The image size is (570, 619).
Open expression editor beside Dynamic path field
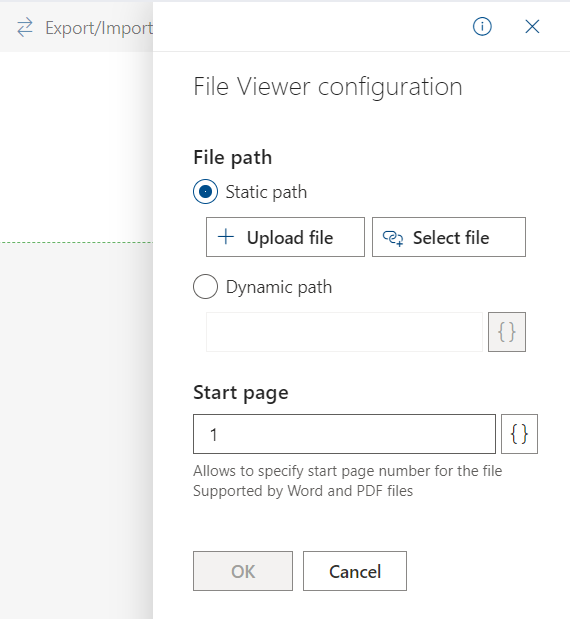click(x=507, y=332)
